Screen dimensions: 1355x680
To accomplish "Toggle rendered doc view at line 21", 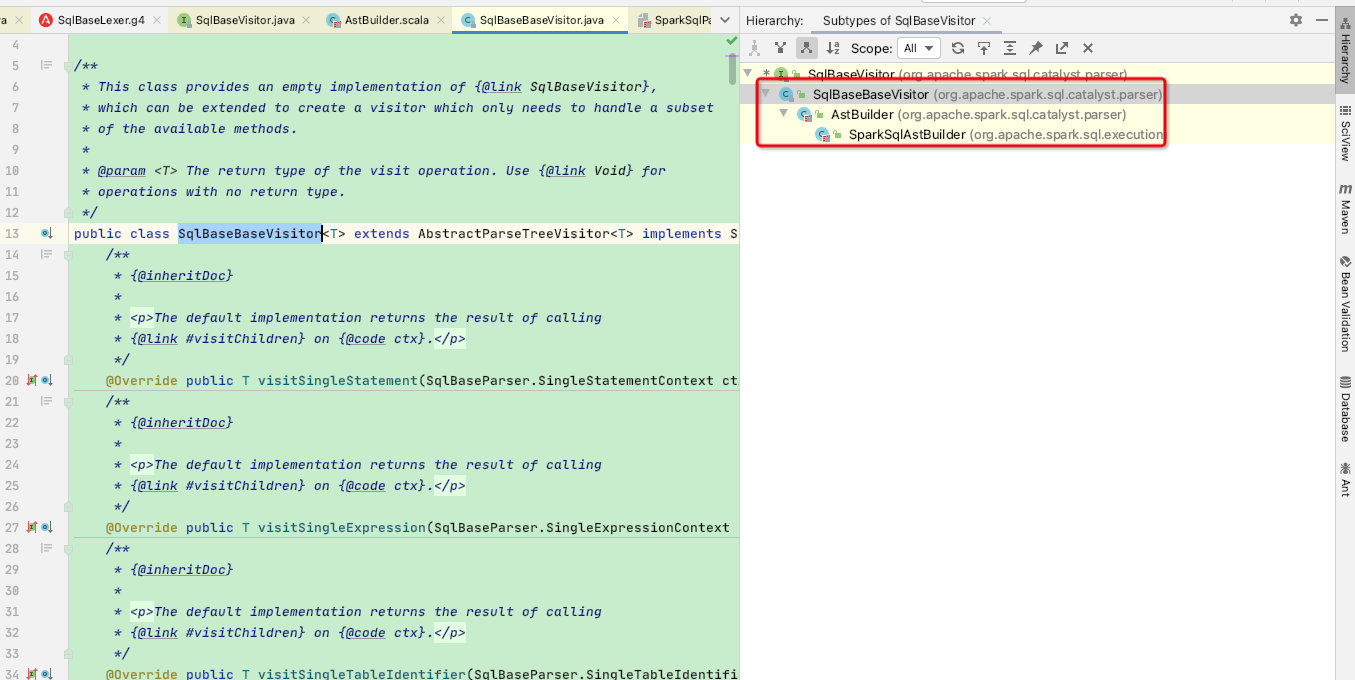I will (46, 401).
